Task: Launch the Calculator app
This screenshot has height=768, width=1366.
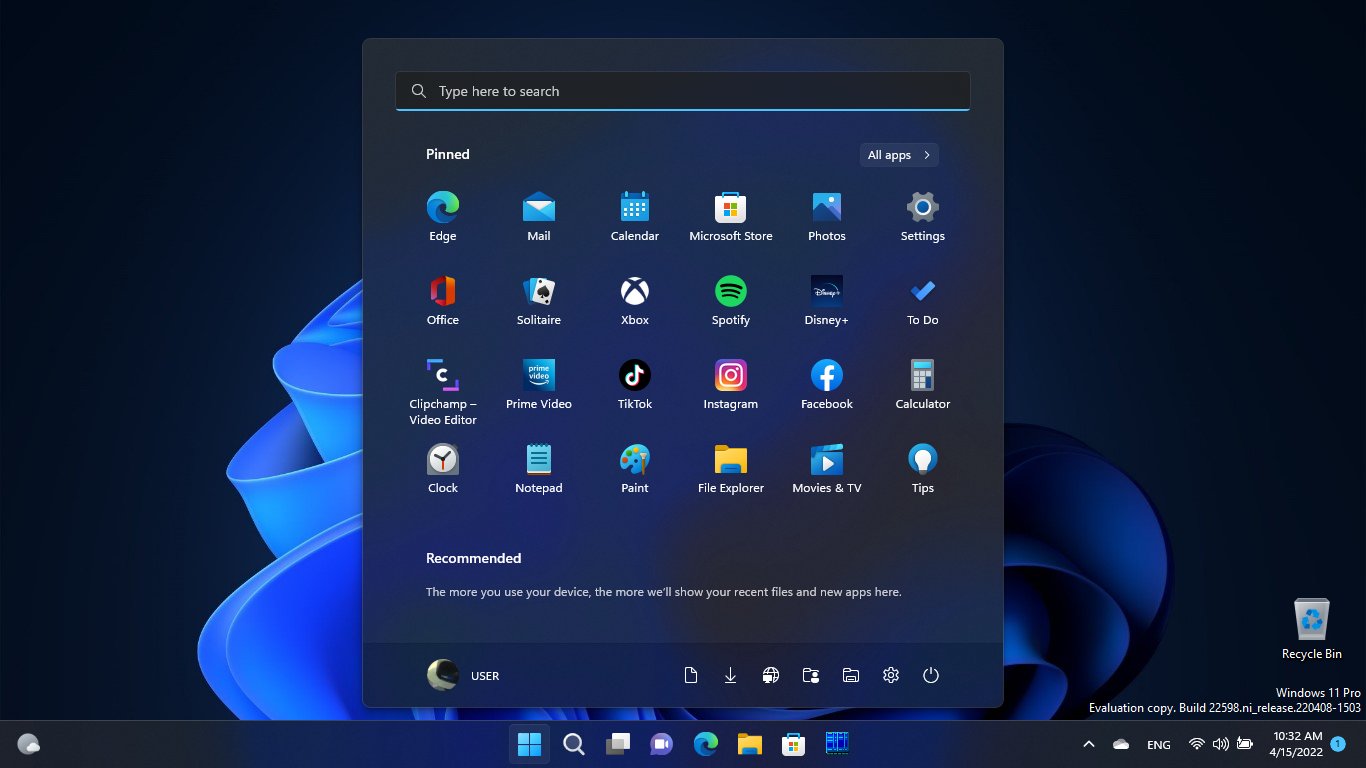Action: coord(921,384)
